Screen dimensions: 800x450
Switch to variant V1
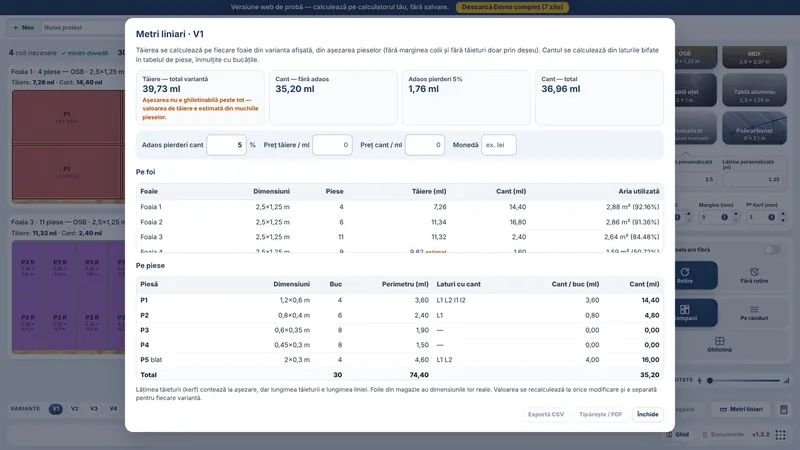point(56,409)
